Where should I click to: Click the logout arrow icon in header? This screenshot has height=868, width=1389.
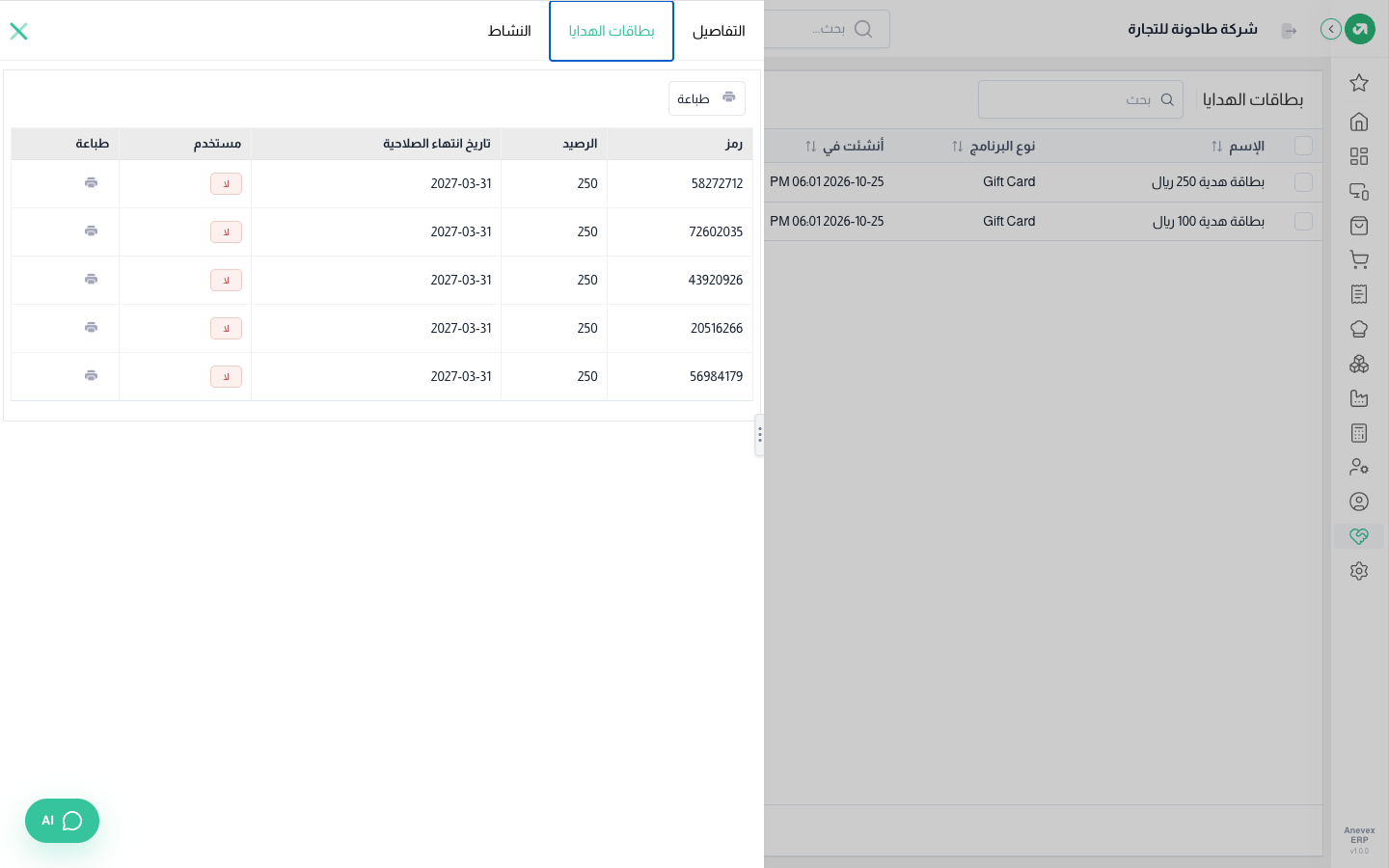coord(1289,31)
